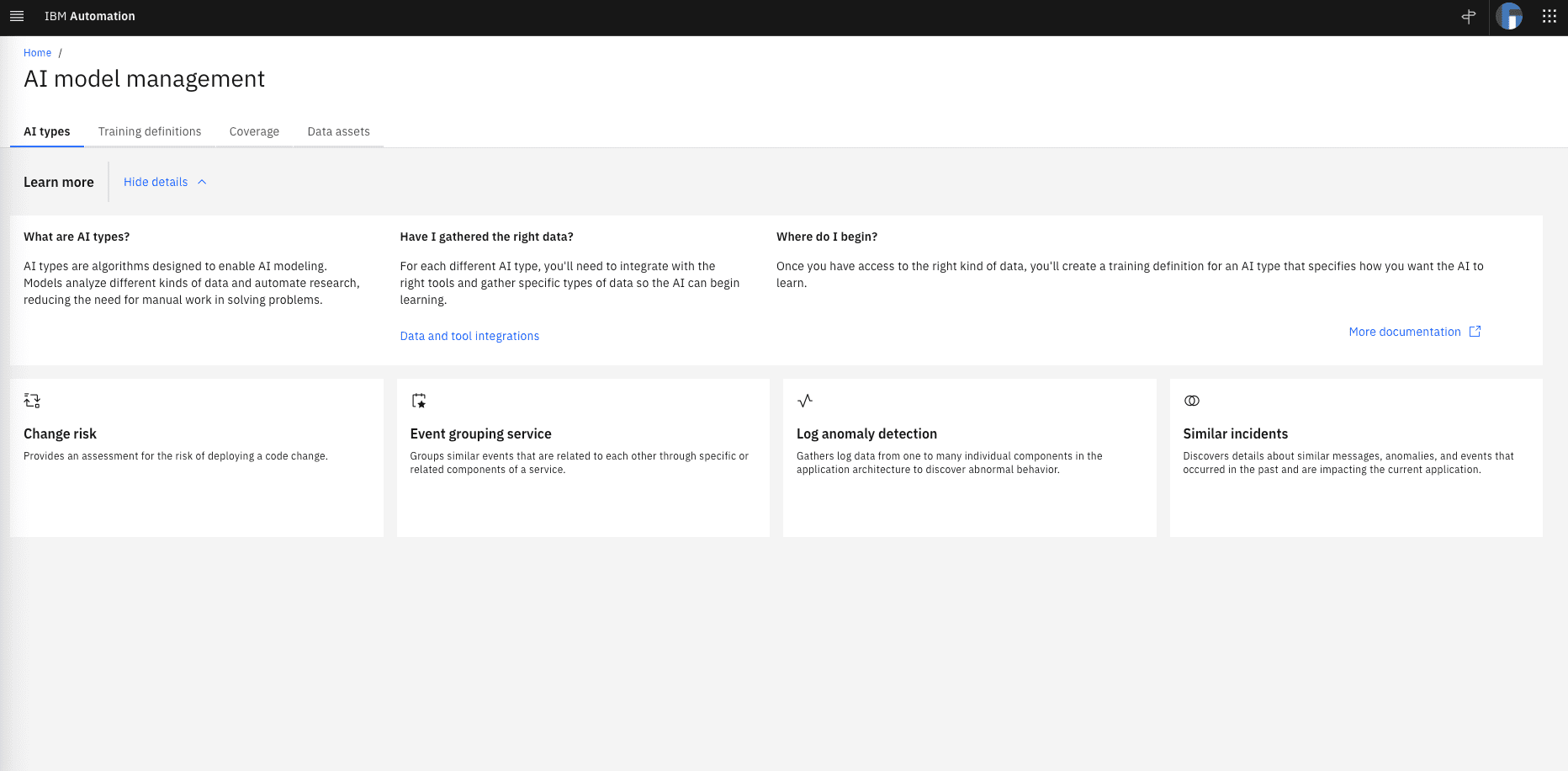Open the app switcher grid icon
Viewport: 1568px width, 771px height.
pos(1549,17)
